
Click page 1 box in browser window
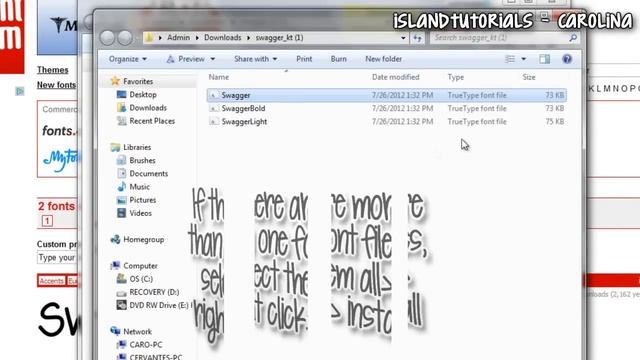coord(47,221)
